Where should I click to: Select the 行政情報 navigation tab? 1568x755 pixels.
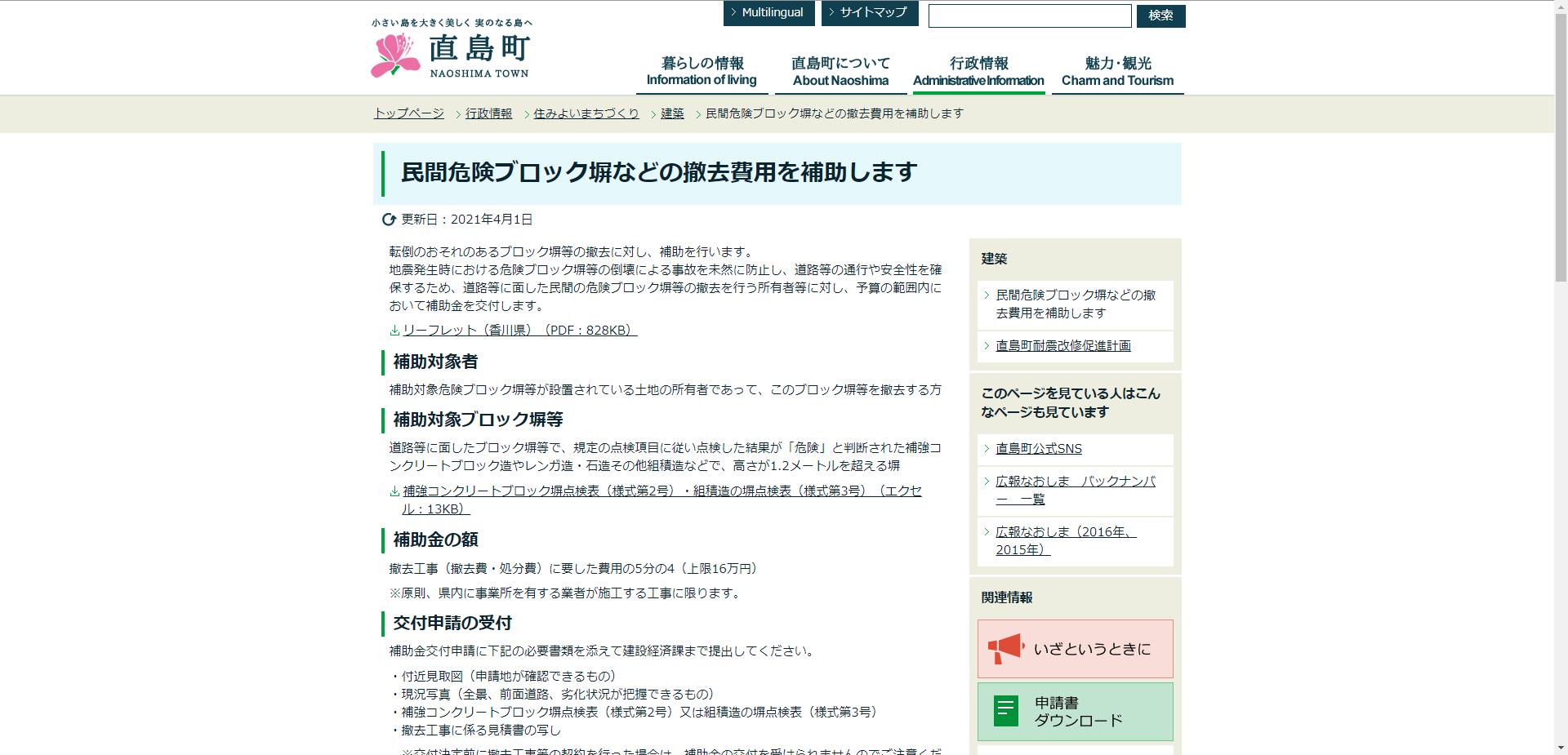[978, 69]
